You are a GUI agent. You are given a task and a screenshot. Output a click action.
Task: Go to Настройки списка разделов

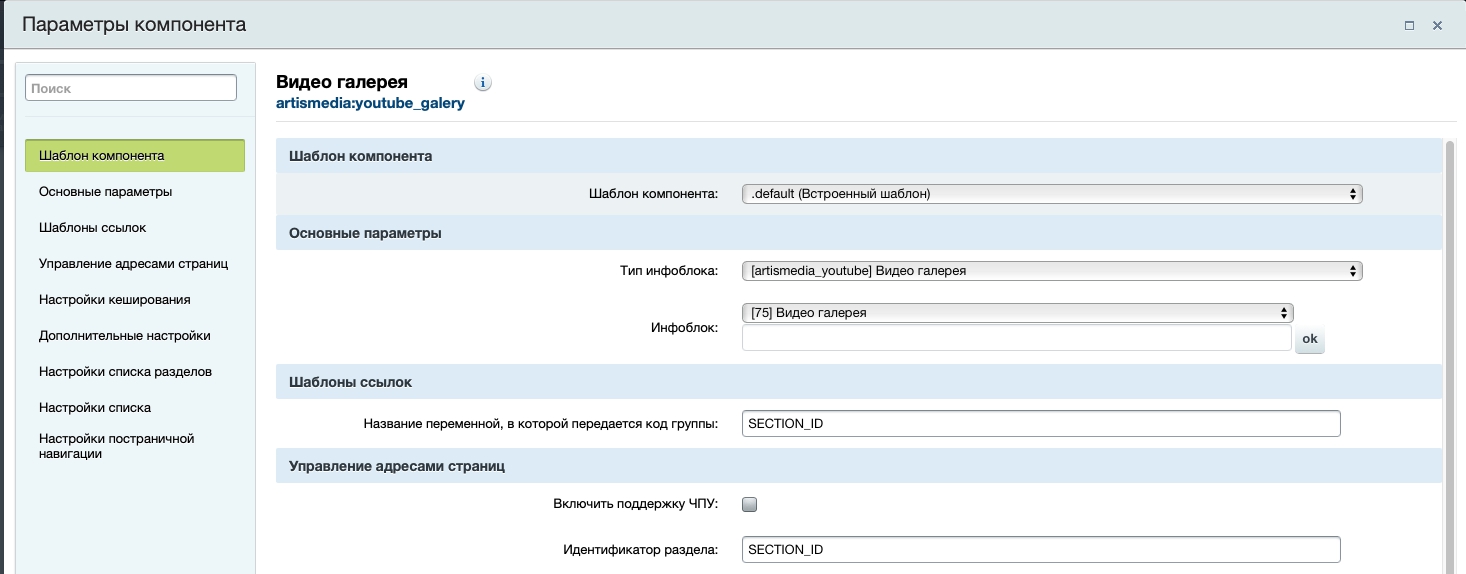(125, 371)
